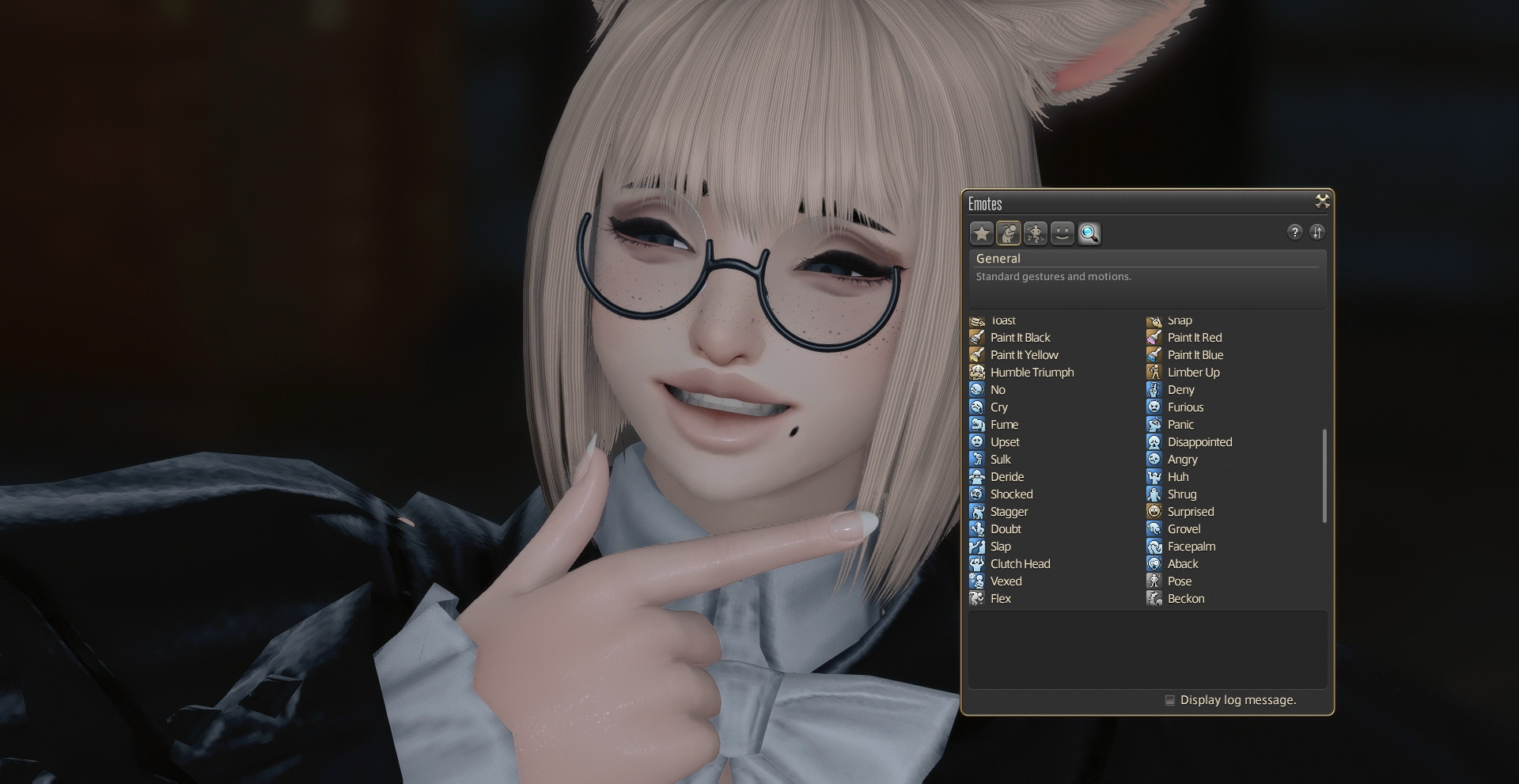Click the emote list scrollbar thumb
This screenshot has width=1519, height=784.
point(1324,475)
